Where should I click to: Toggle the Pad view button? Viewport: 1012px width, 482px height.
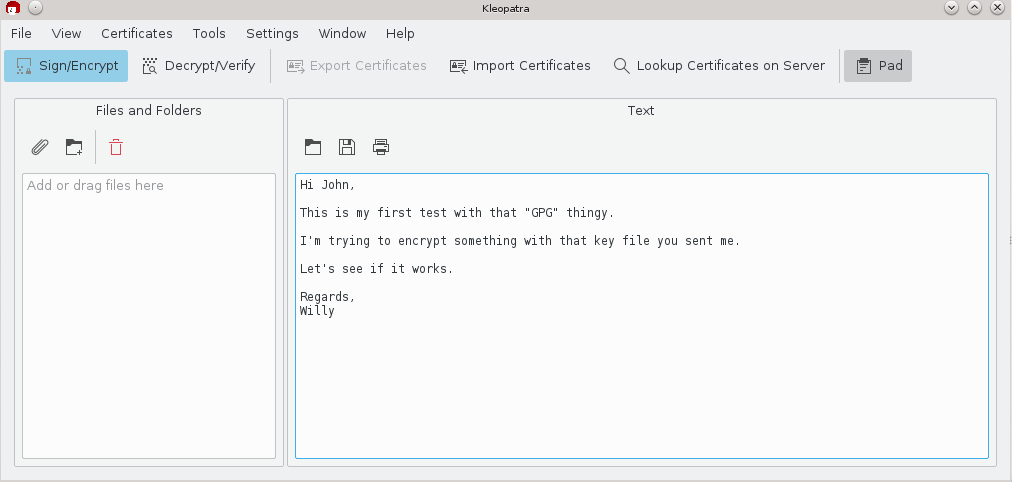(x=878, y=66)
